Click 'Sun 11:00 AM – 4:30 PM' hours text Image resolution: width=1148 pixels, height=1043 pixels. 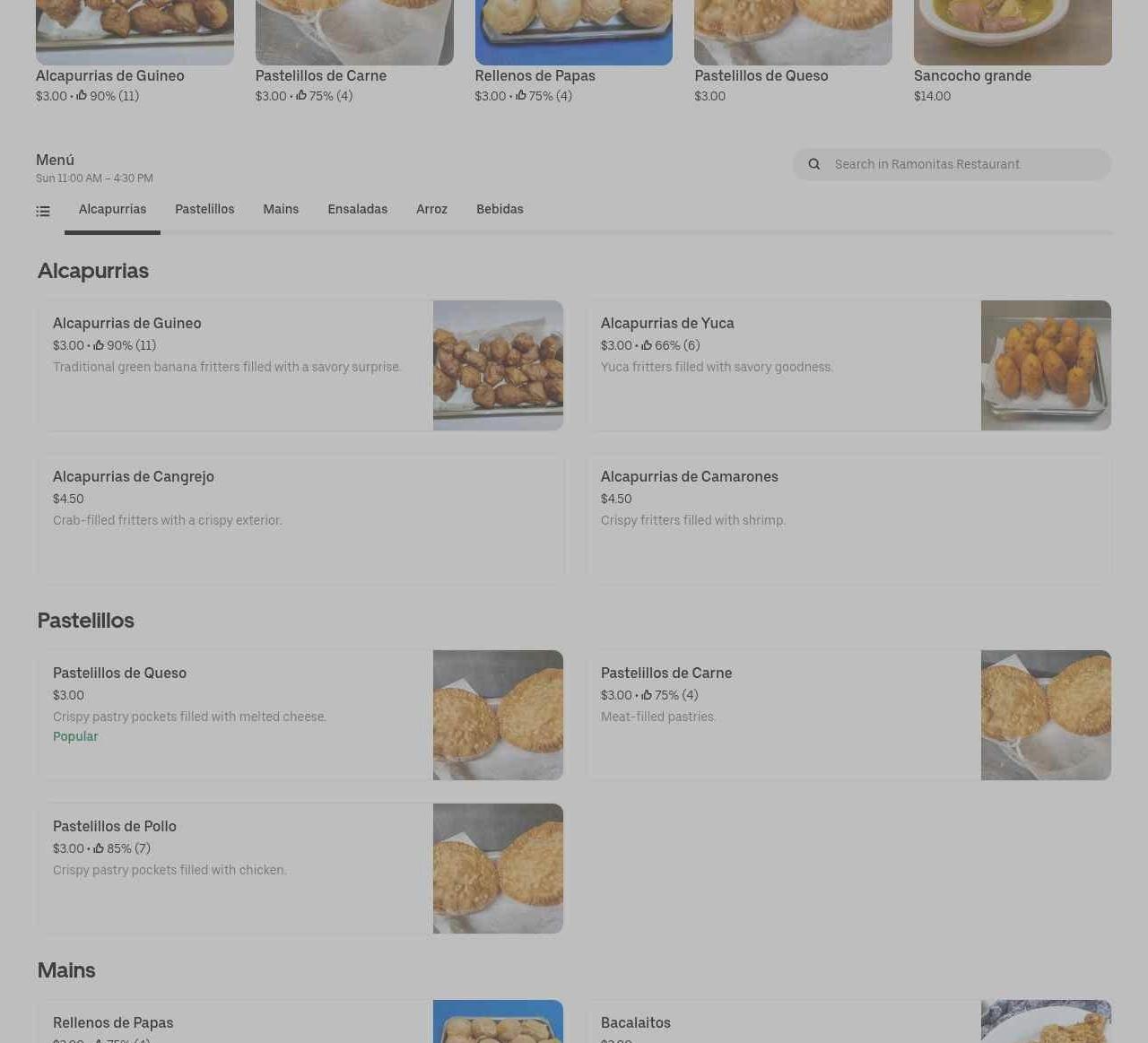(94, 178)
